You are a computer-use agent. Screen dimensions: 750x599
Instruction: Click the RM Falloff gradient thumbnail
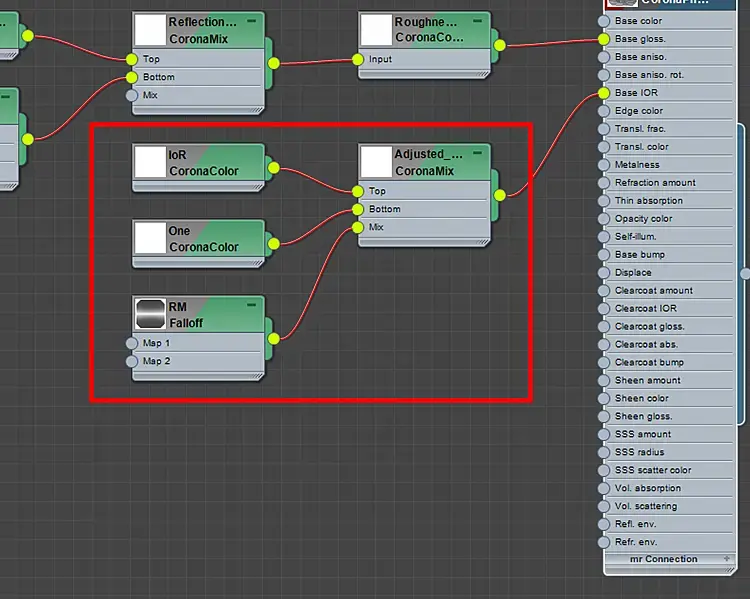tap(150, 314)
